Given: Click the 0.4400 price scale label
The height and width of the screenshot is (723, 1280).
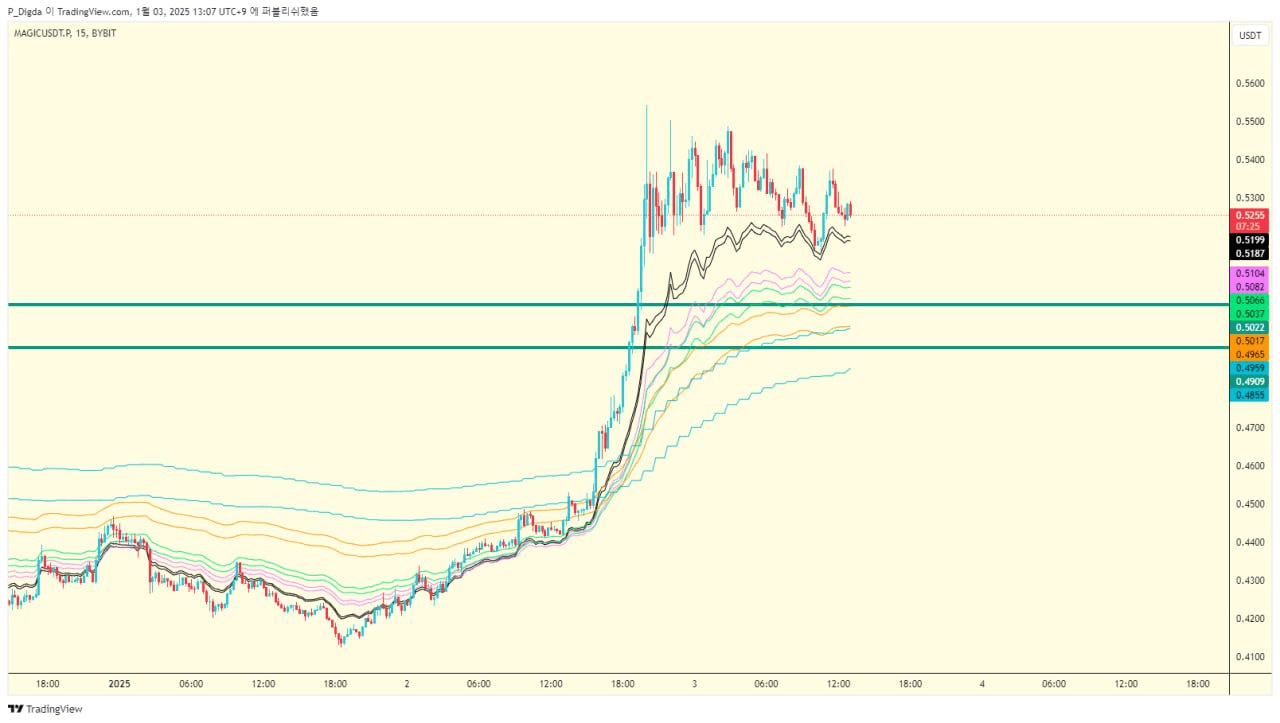Looking at the screenshot, I should tap(1250, 542).
